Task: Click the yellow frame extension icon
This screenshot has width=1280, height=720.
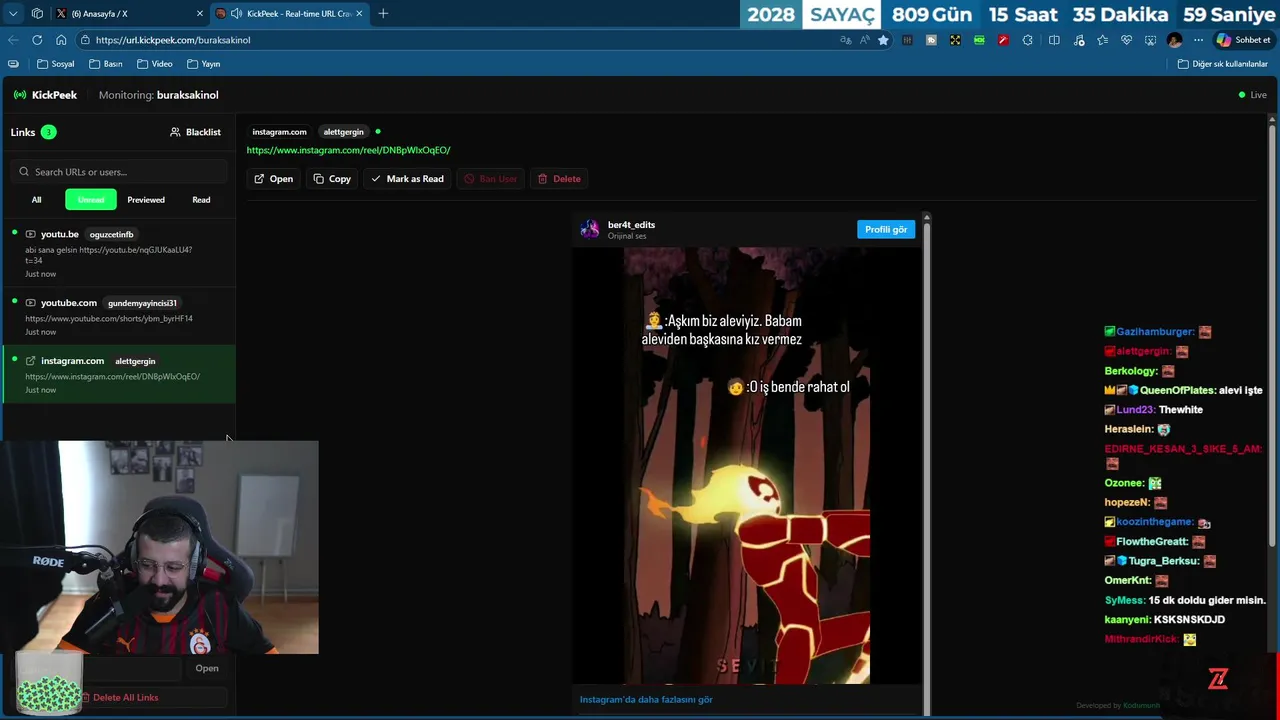Action: pos(955,40)
